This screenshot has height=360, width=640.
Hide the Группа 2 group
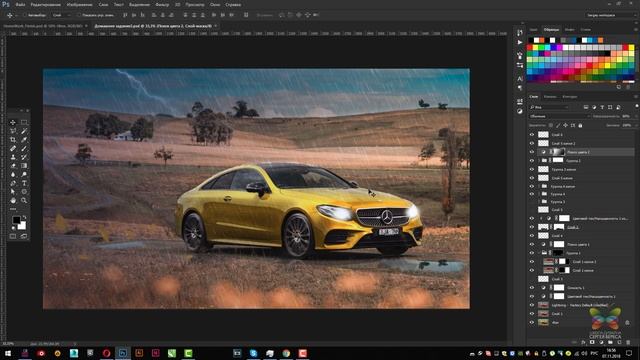(531, 160)
